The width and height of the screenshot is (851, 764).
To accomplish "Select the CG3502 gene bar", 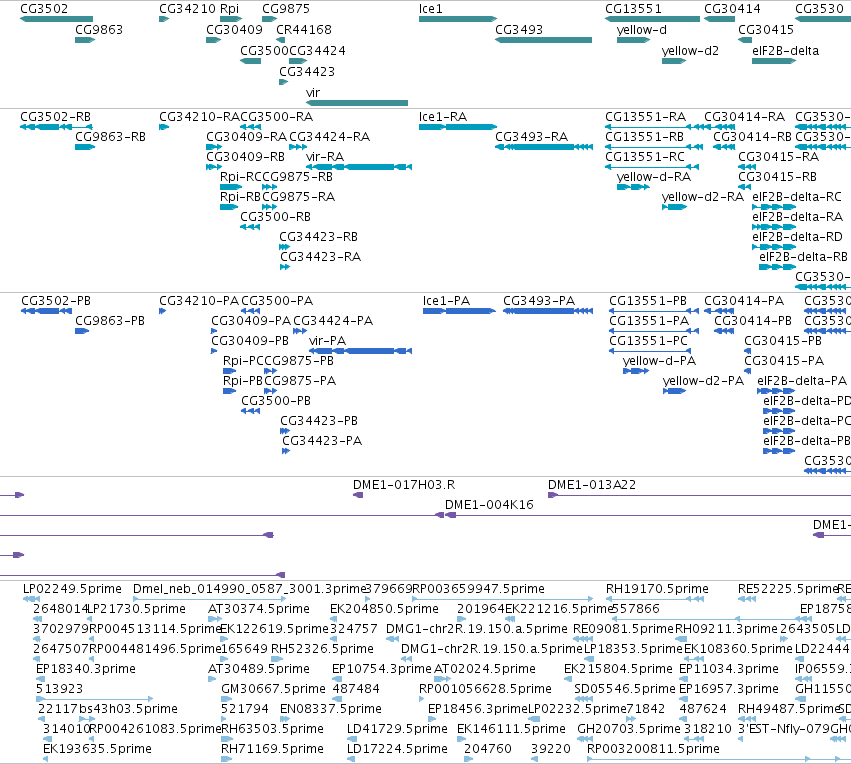I will pos(56,19).
